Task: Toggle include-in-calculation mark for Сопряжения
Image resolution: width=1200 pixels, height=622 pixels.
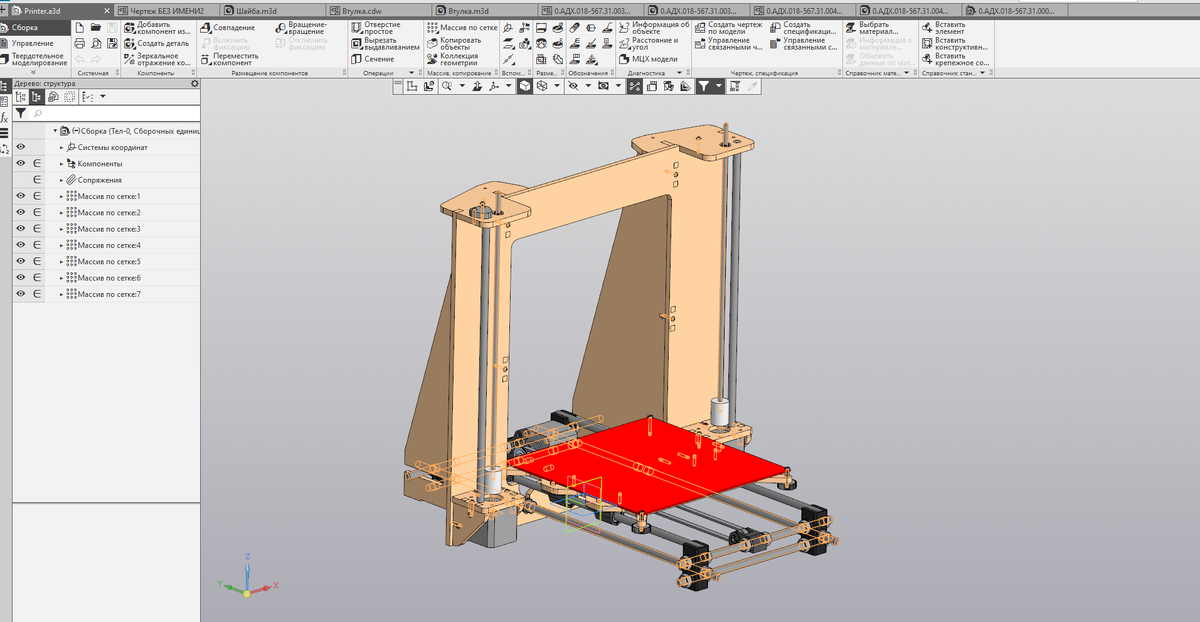Action: tap(38, 180)
